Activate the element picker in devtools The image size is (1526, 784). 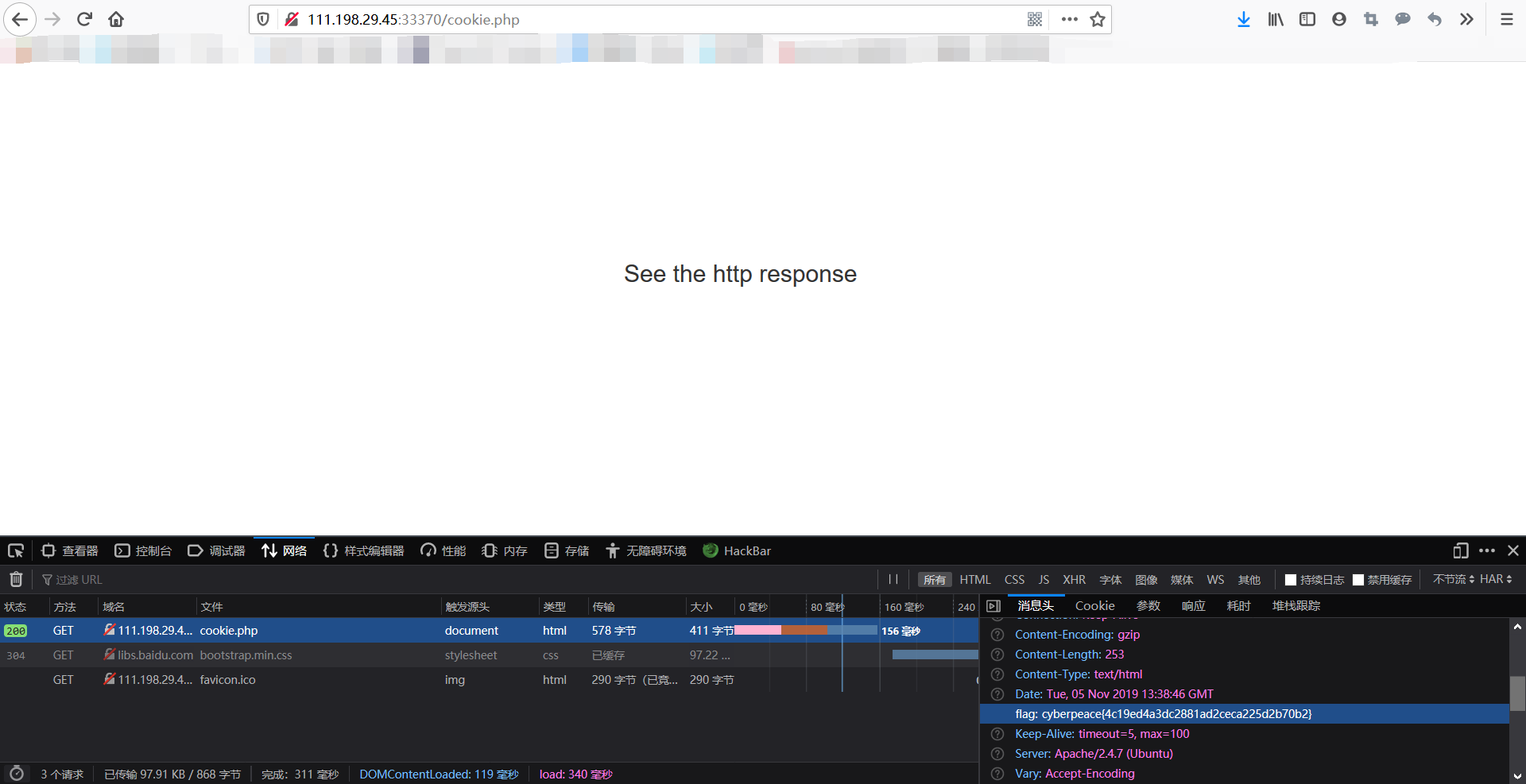click(x=16, y=550)
